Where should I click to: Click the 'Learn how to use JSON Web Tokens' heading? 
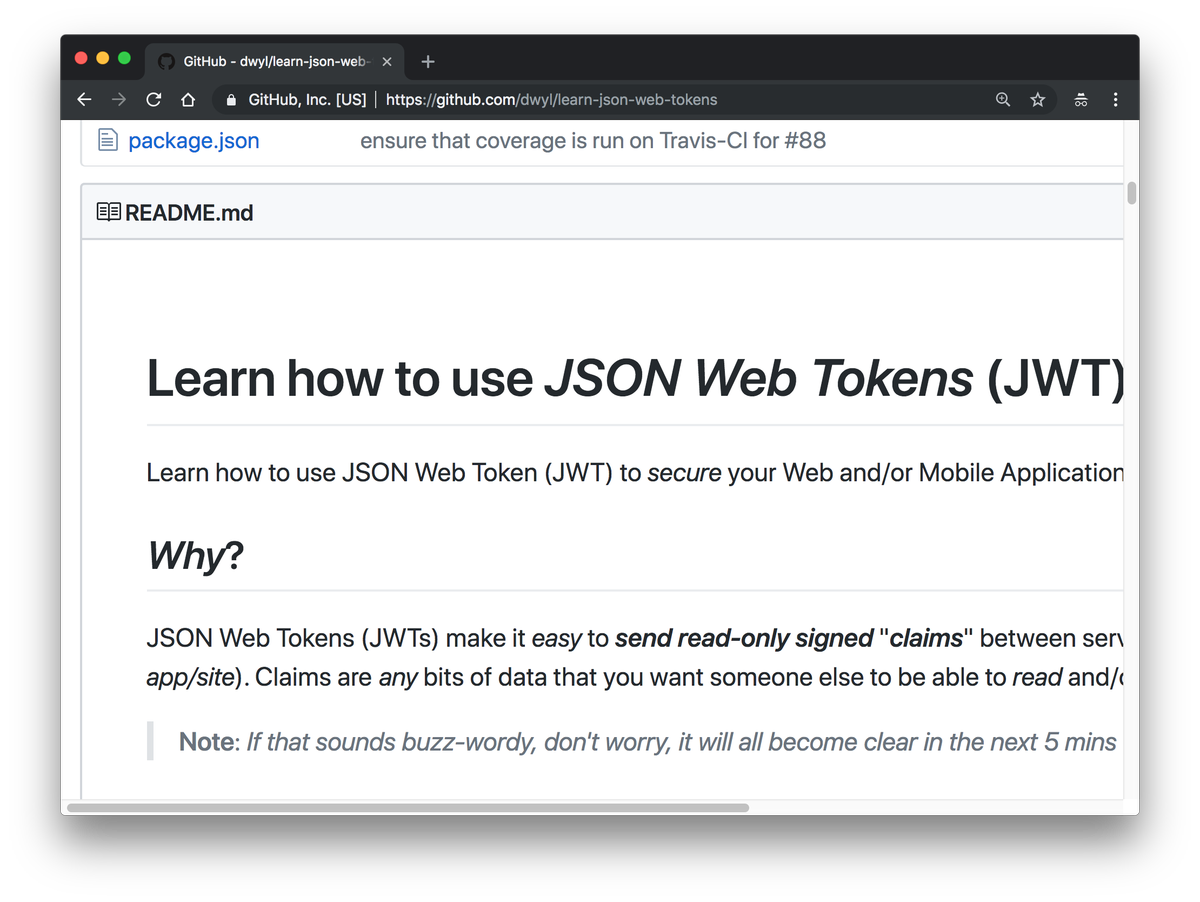click(636, 379)
